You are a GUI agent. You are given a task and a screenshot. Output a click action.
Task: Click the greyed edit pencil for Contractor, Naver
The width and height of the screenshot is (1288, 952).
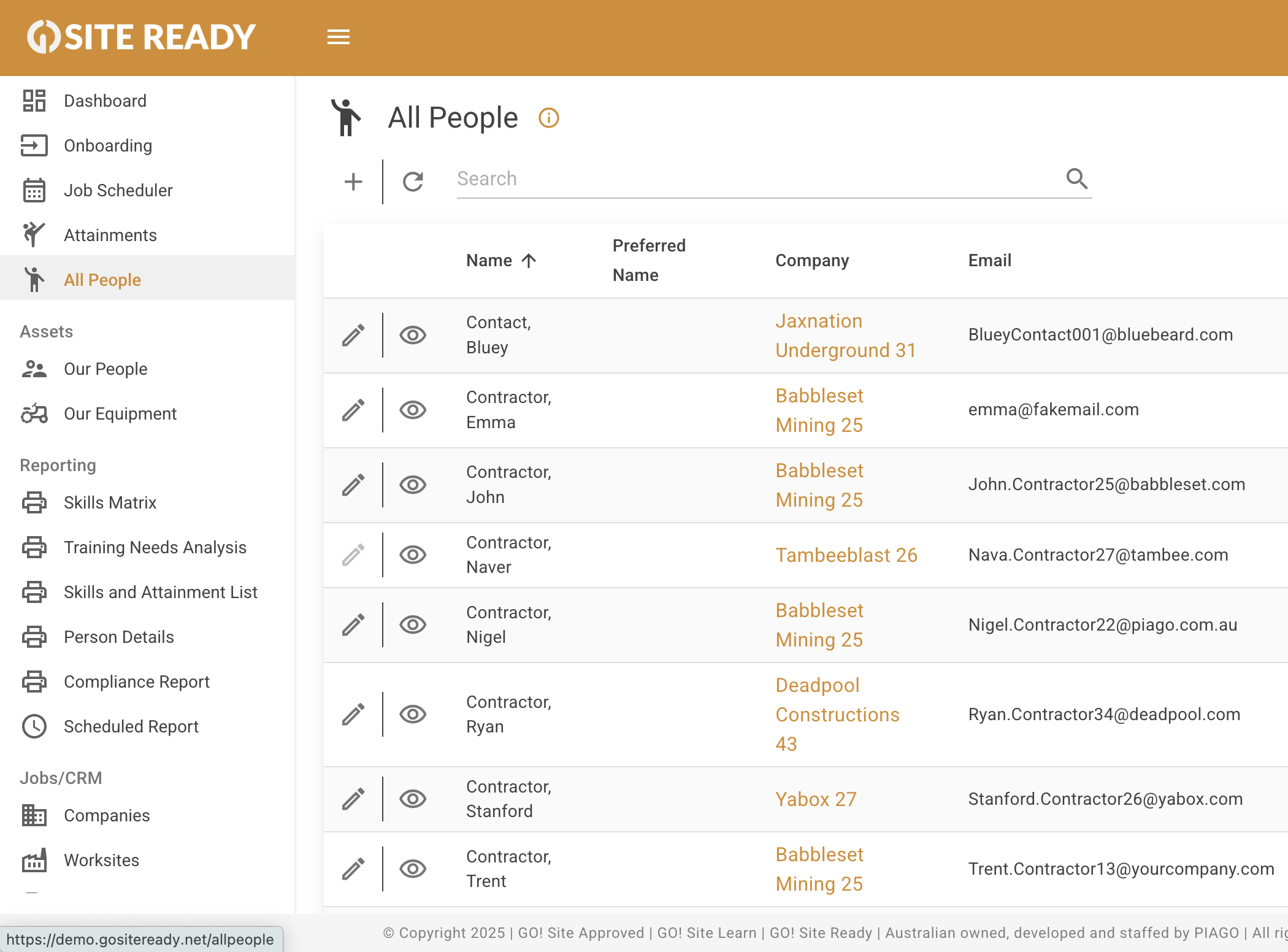coord(353,555)
